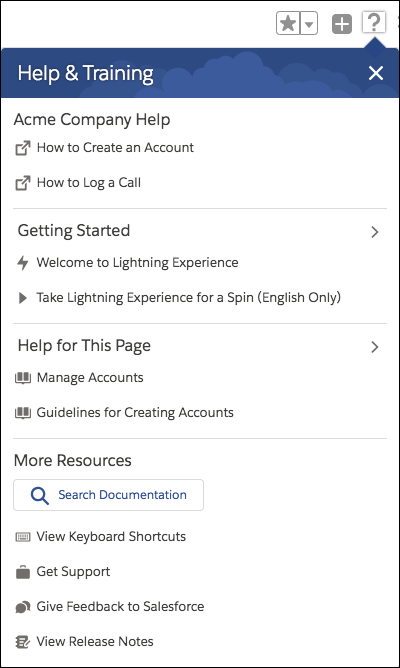
Task: Open Welcome to Lightning Experience
Action: [x=137, y=262]
